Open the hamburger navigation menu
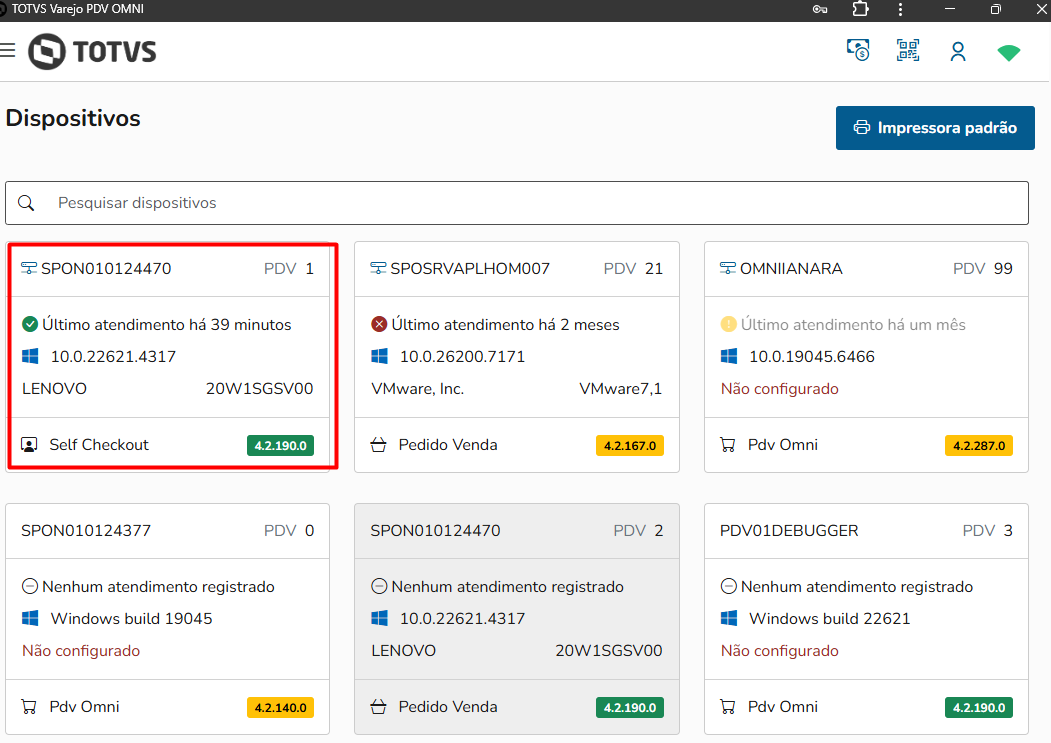The height and width of the screenshot is (743, 1051). (7, 50)
